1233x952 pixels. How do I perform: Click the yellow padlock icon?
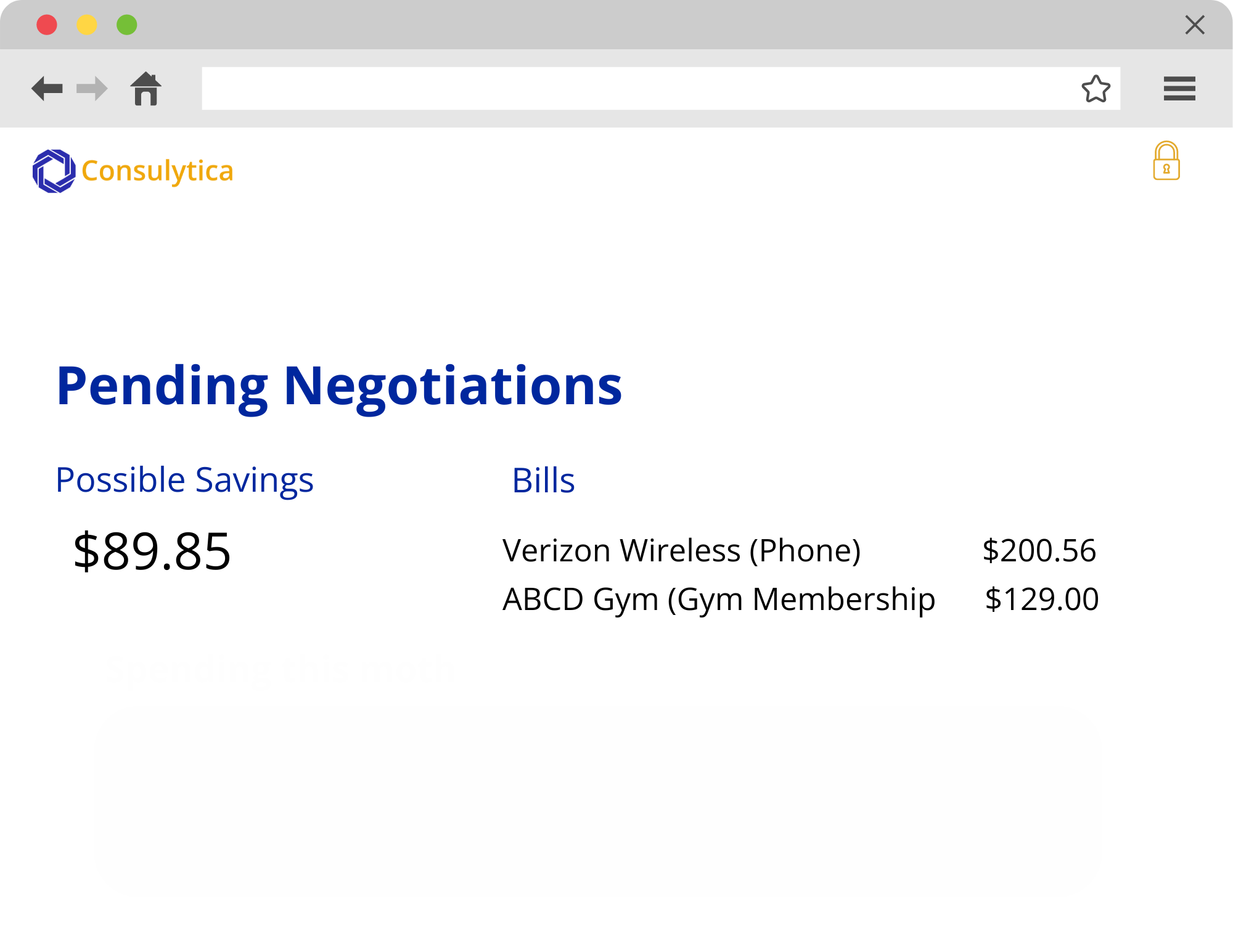(x=1166, y=161)
